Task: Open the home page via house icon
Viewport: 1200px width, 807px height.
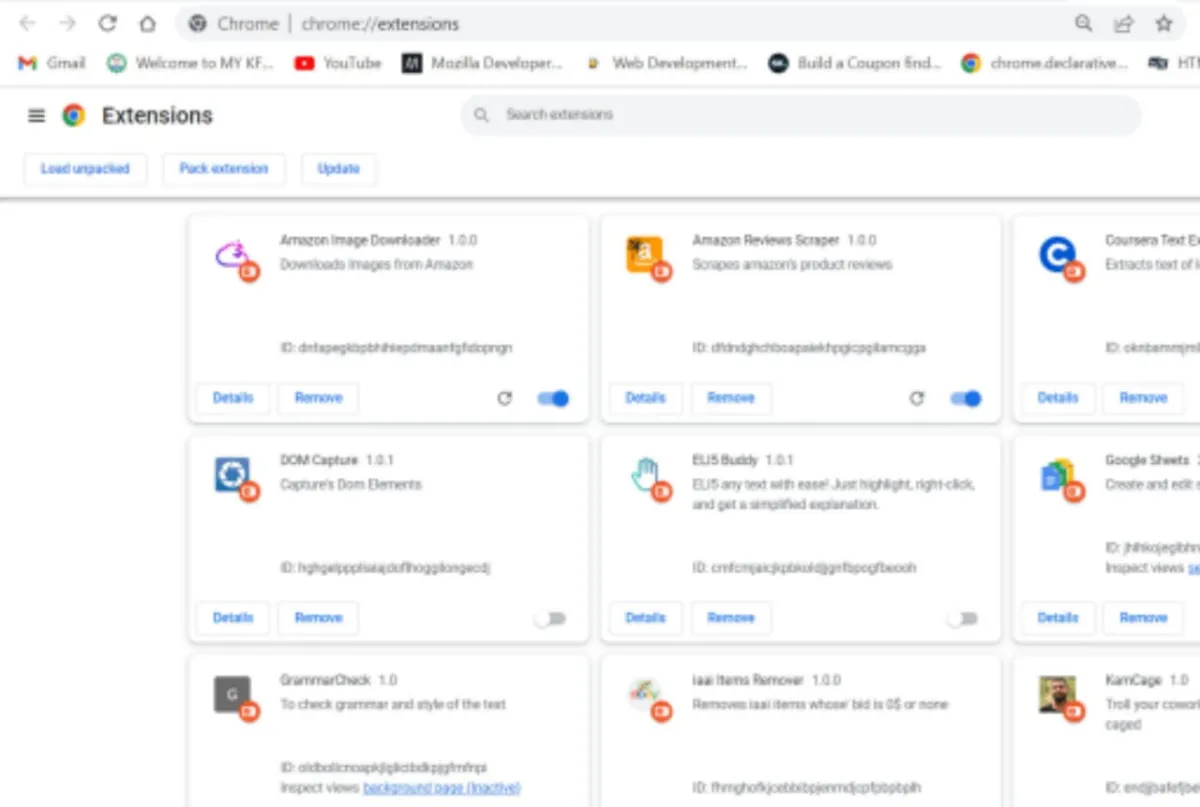Action: tap(147, 23)
